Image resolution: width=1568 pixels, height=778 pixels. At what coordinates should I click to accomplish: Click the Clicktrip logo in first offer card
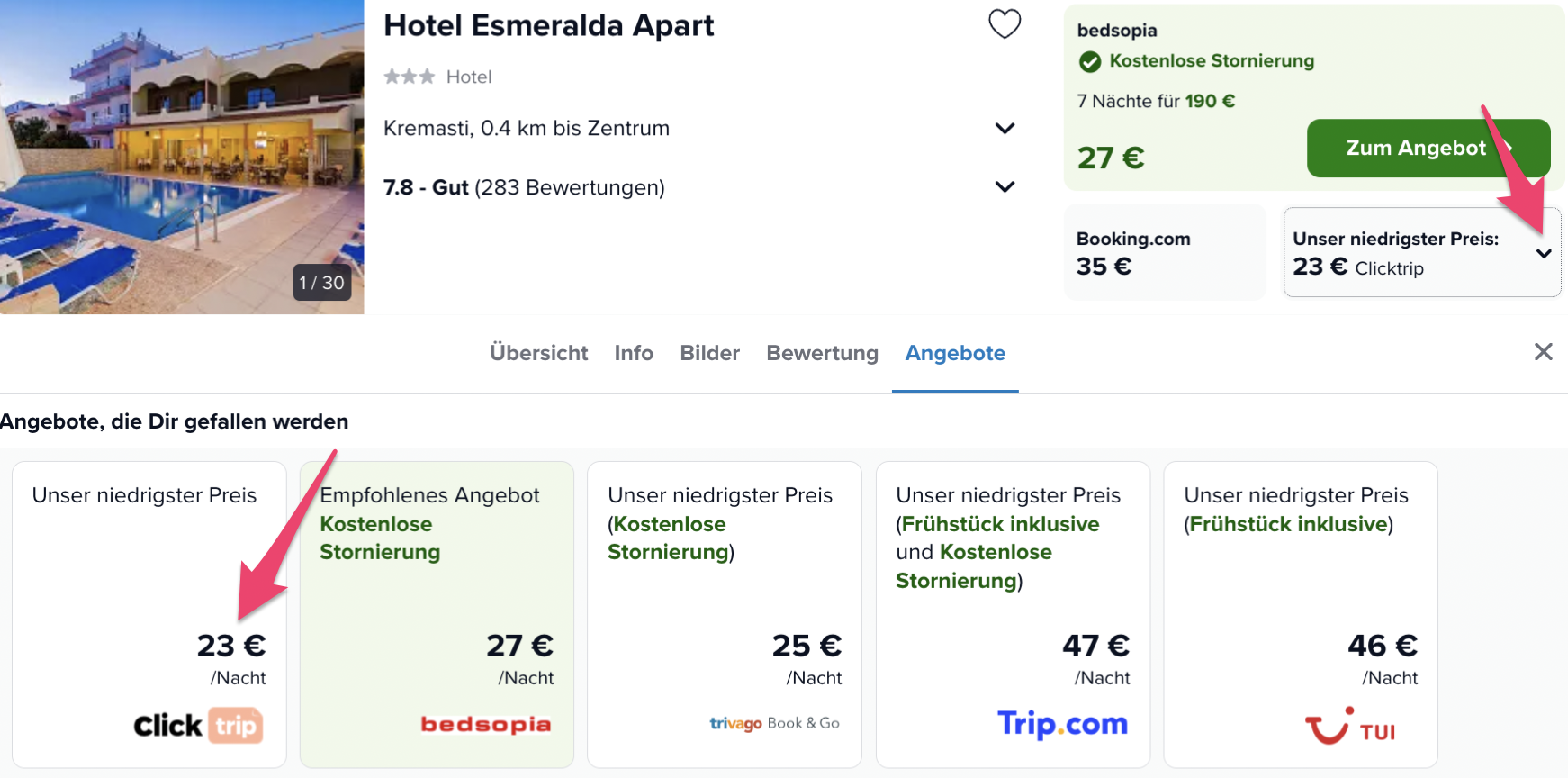tap(198, 725)
